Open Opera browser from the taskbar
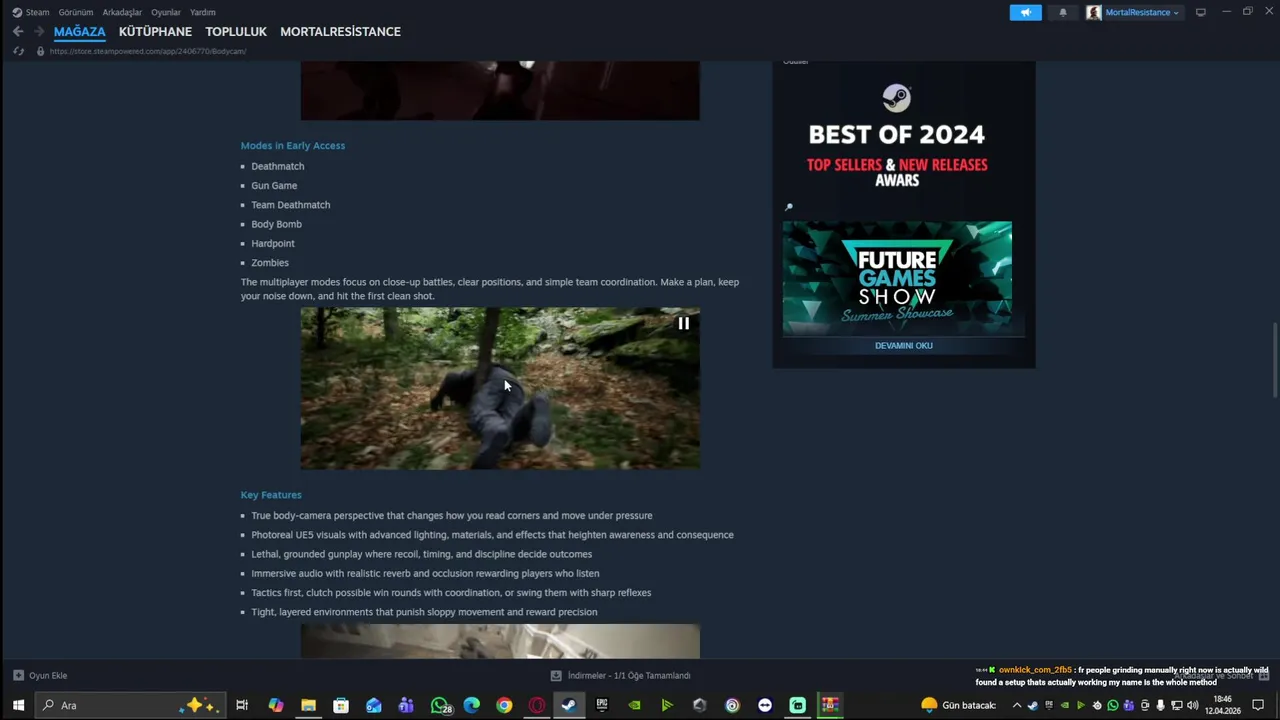Image resolution: width=1280 pixels, height=720 pixels. [537, 705]
